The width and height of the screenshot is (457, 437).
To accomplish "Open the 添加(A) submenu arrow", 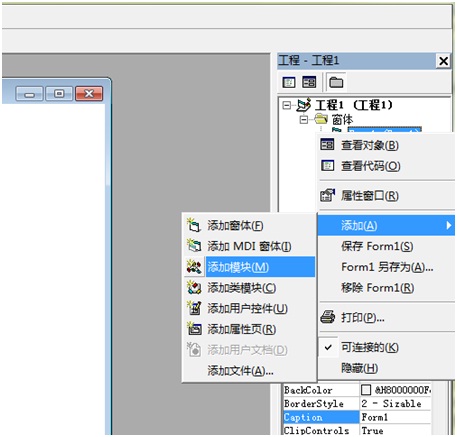I will click(x=449, y=226).
